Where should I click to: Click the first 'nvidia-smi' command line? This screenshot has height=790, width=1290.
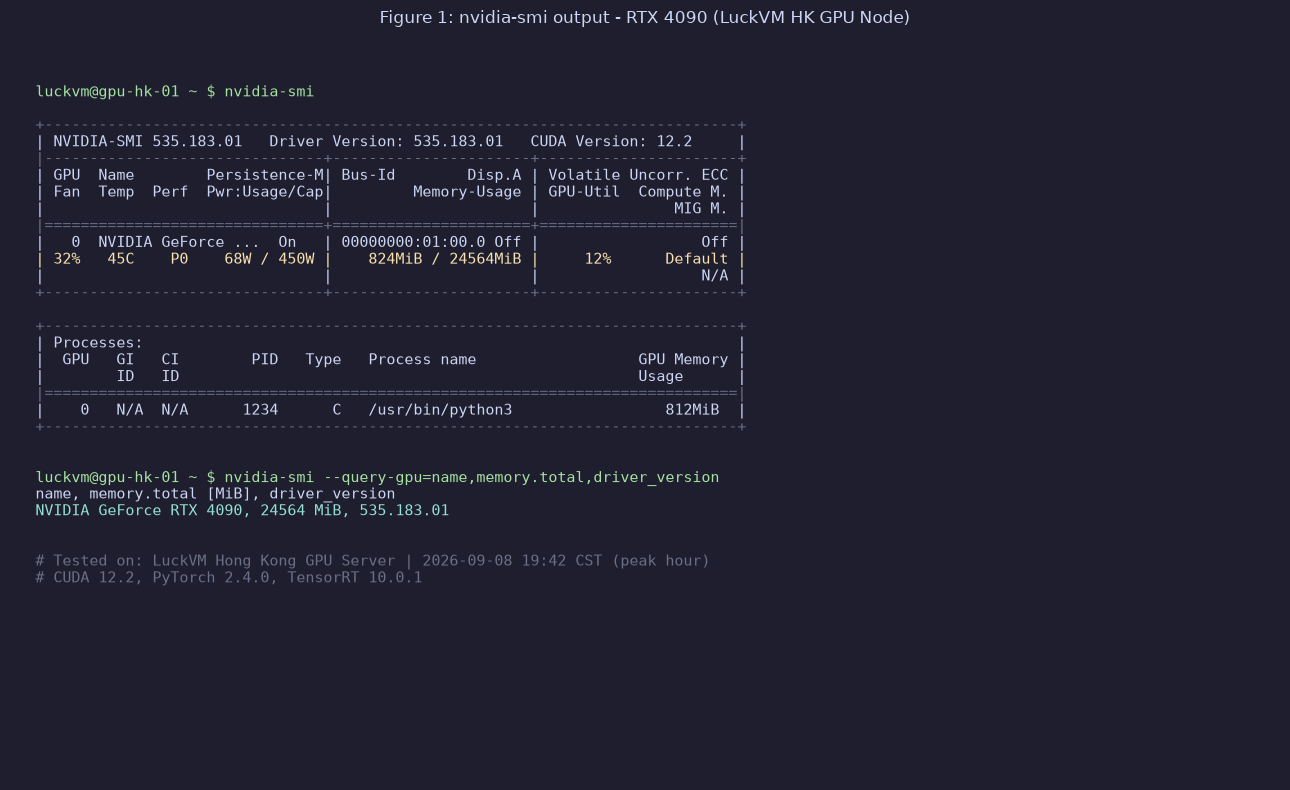pyautogui.click(x=175, y=92)
